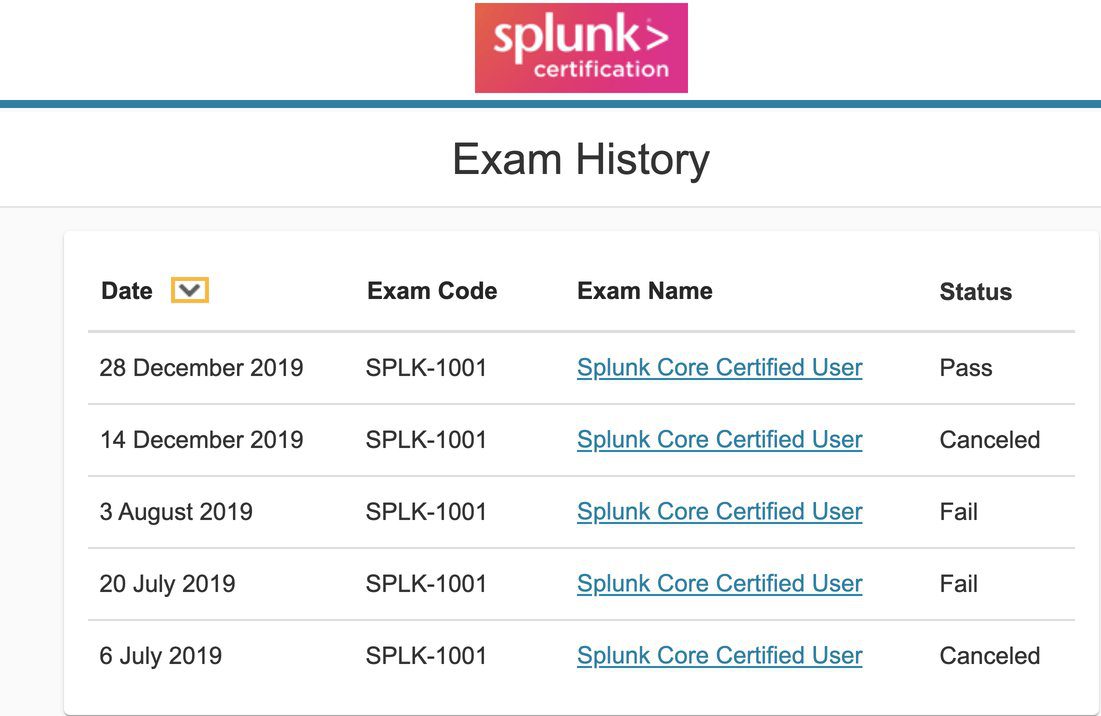Screen dimensions: 1101x716
Task: Click the Exam Code column header
Action: (x=432, y=291)
